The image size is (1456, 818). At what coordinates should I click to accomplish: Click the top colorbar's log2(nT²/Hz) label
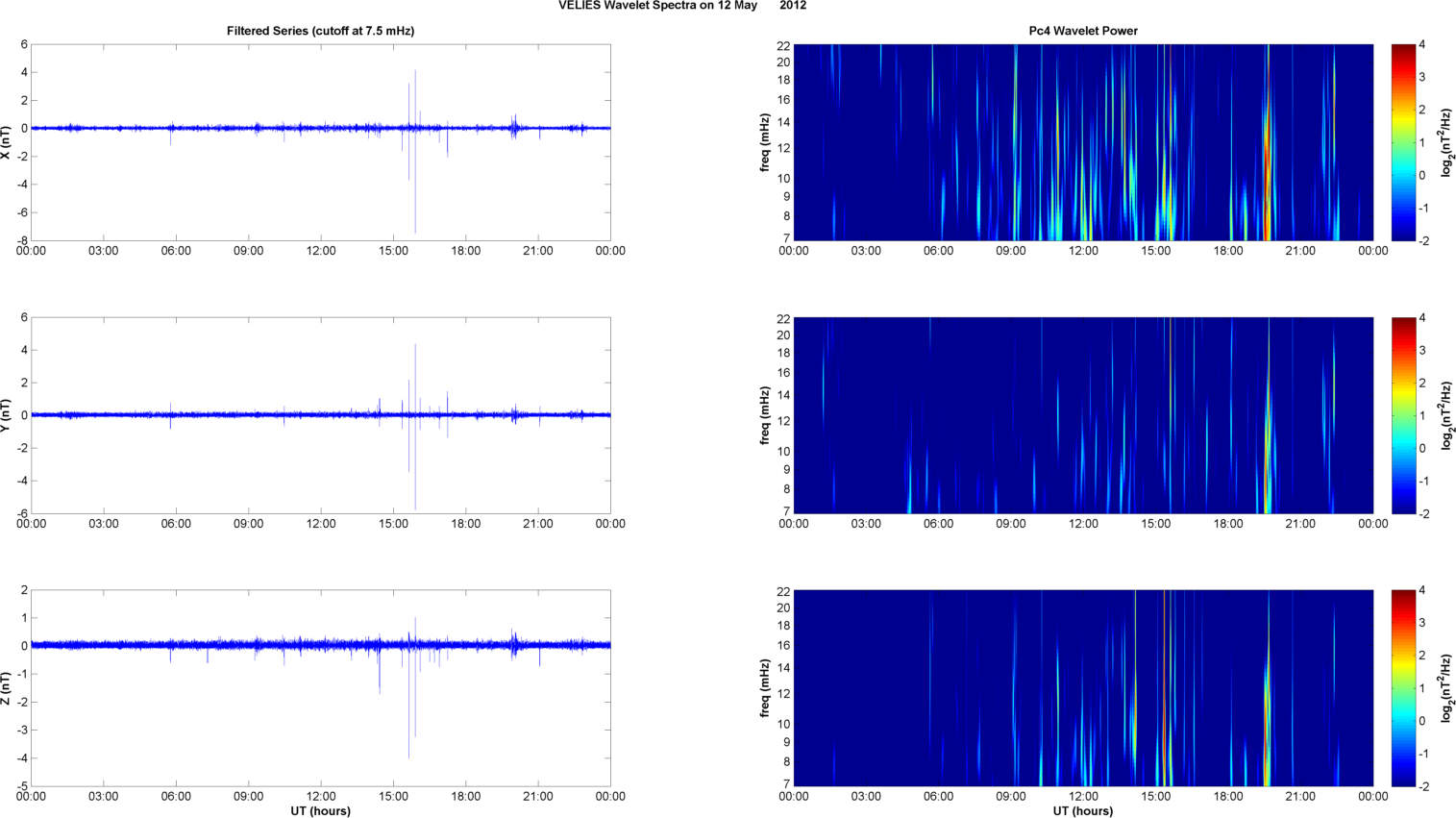pyautogui.click(x=1445, y=142)
